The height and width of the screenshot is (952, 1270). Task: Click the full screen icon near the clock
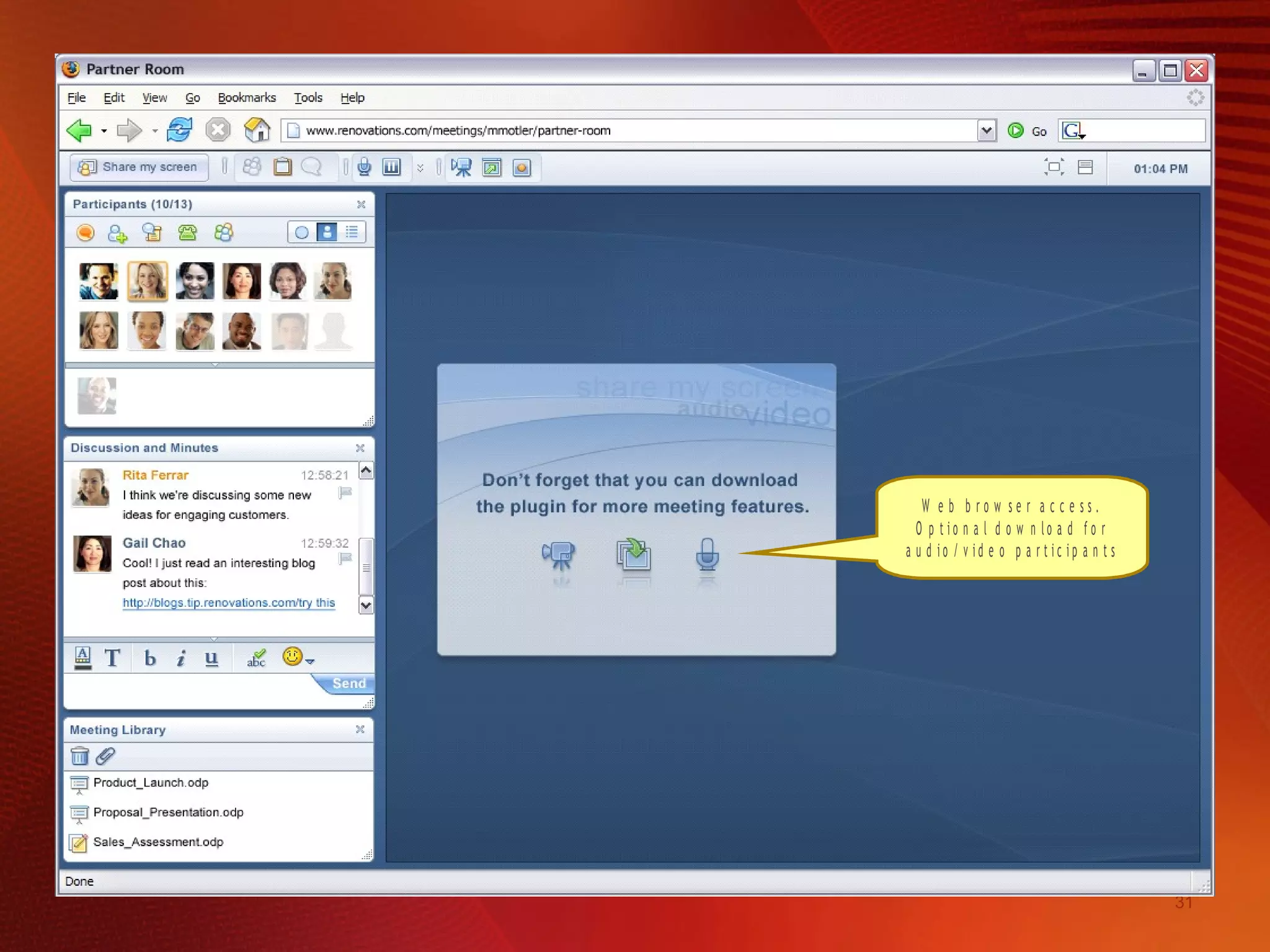1054,167
